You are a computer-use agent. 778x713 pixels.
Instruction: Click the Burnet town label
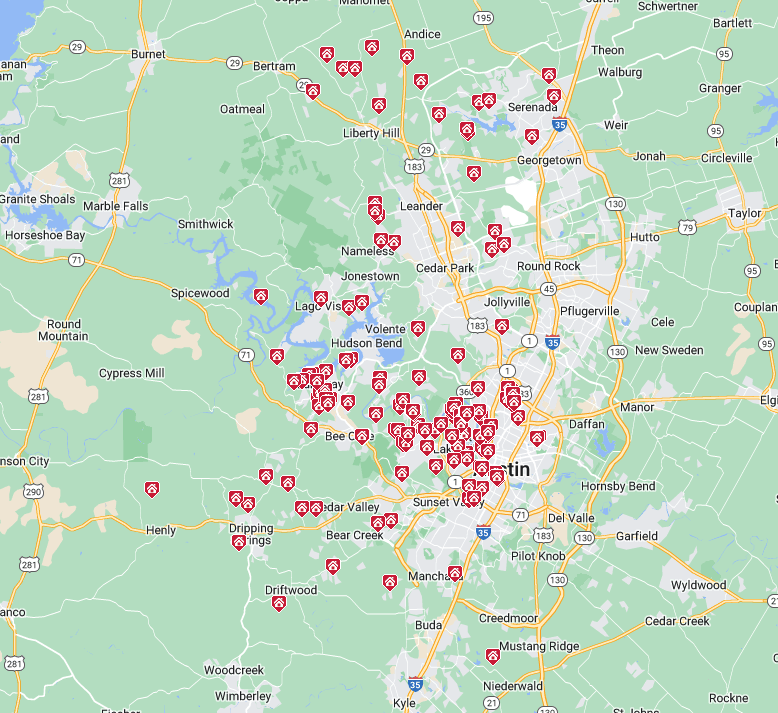tap(148, 54)
